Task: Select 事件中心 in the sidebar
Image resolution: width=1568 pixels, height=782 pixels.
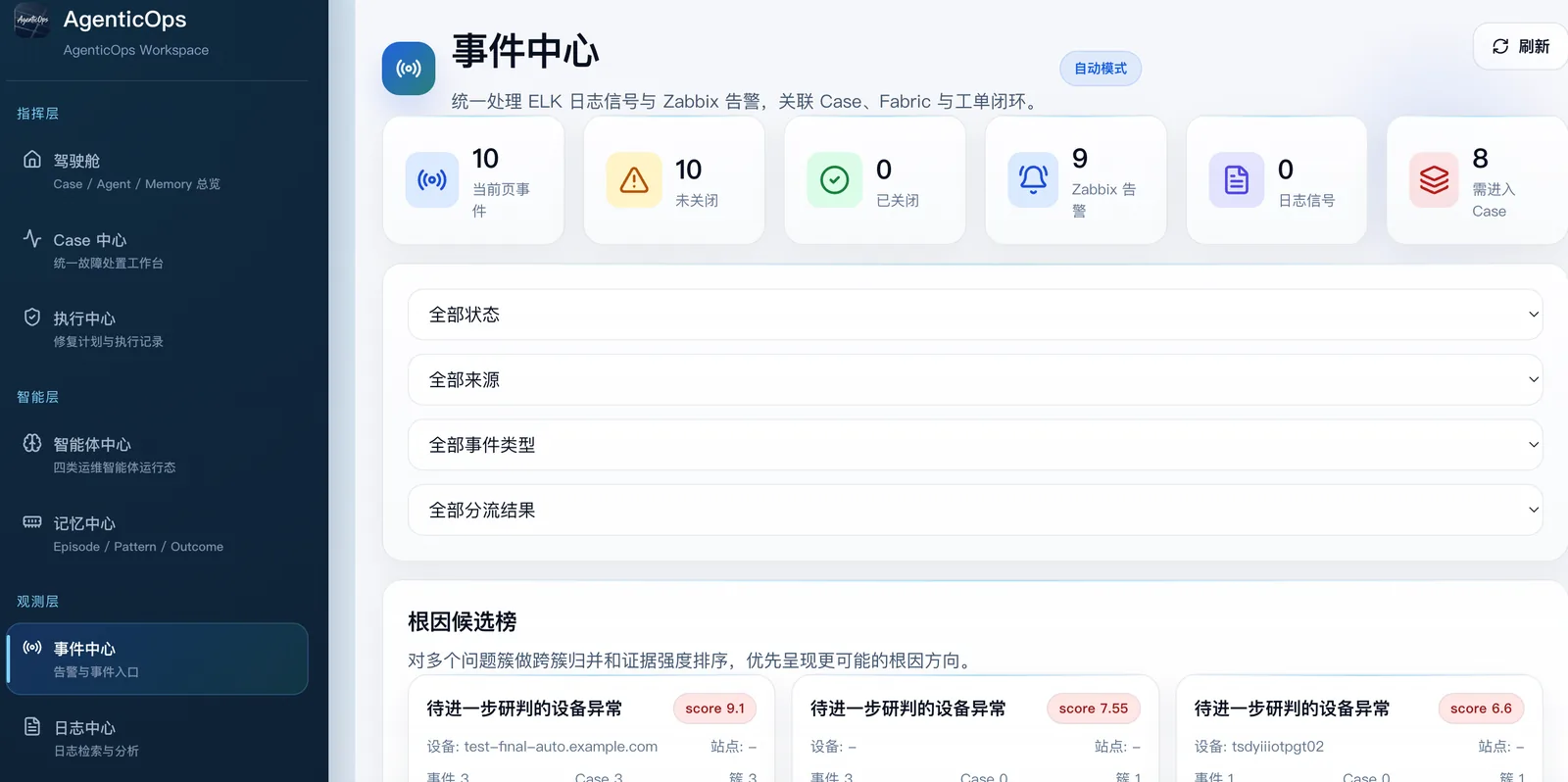Action: click(157, 659)
